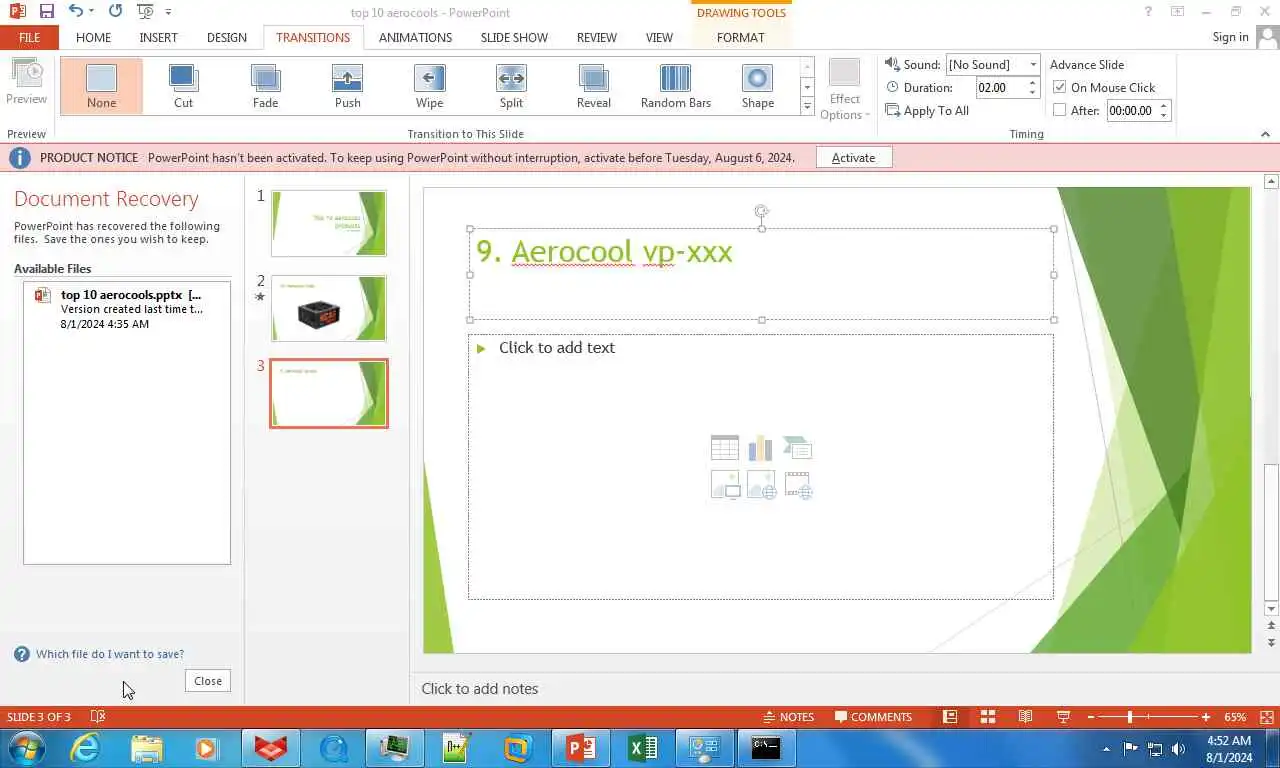Select the None transition
The height and width of the screenshot is (768, 1280).
(101, 86)
